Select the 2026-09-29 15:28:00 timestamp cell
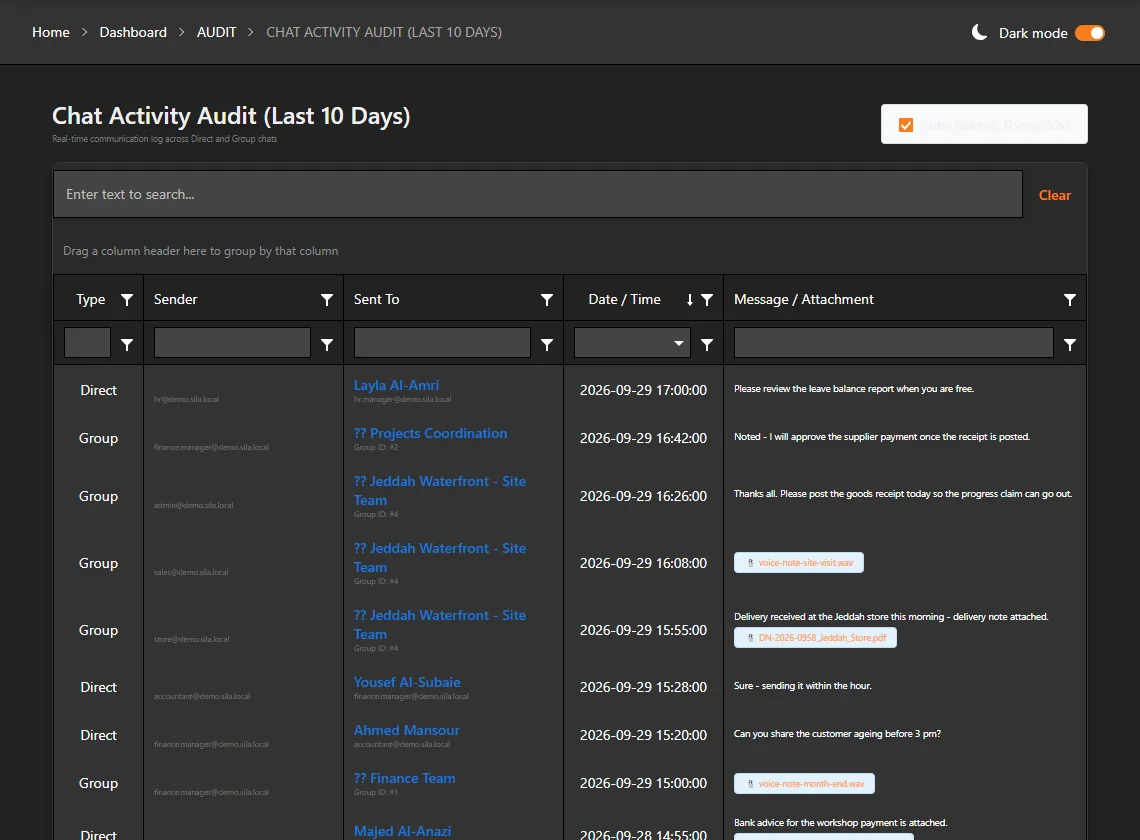Viewport: 1140px width, 840px height. click(x=643, y=687)
